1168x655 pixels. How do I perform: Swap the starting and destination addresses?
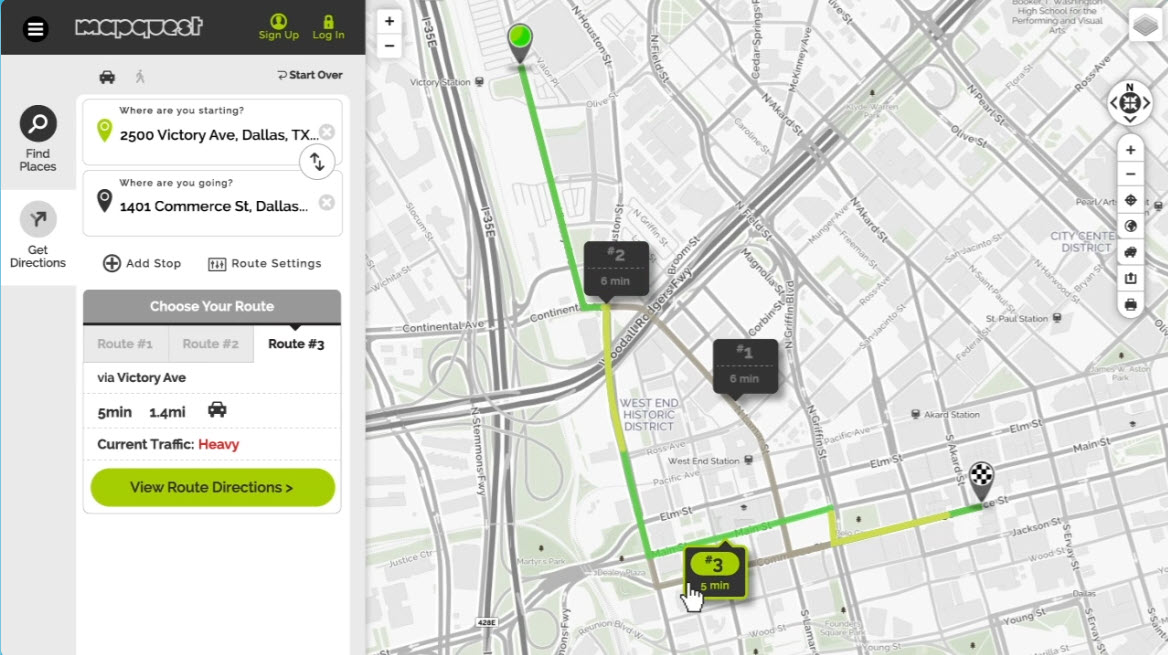coord(317,162)
